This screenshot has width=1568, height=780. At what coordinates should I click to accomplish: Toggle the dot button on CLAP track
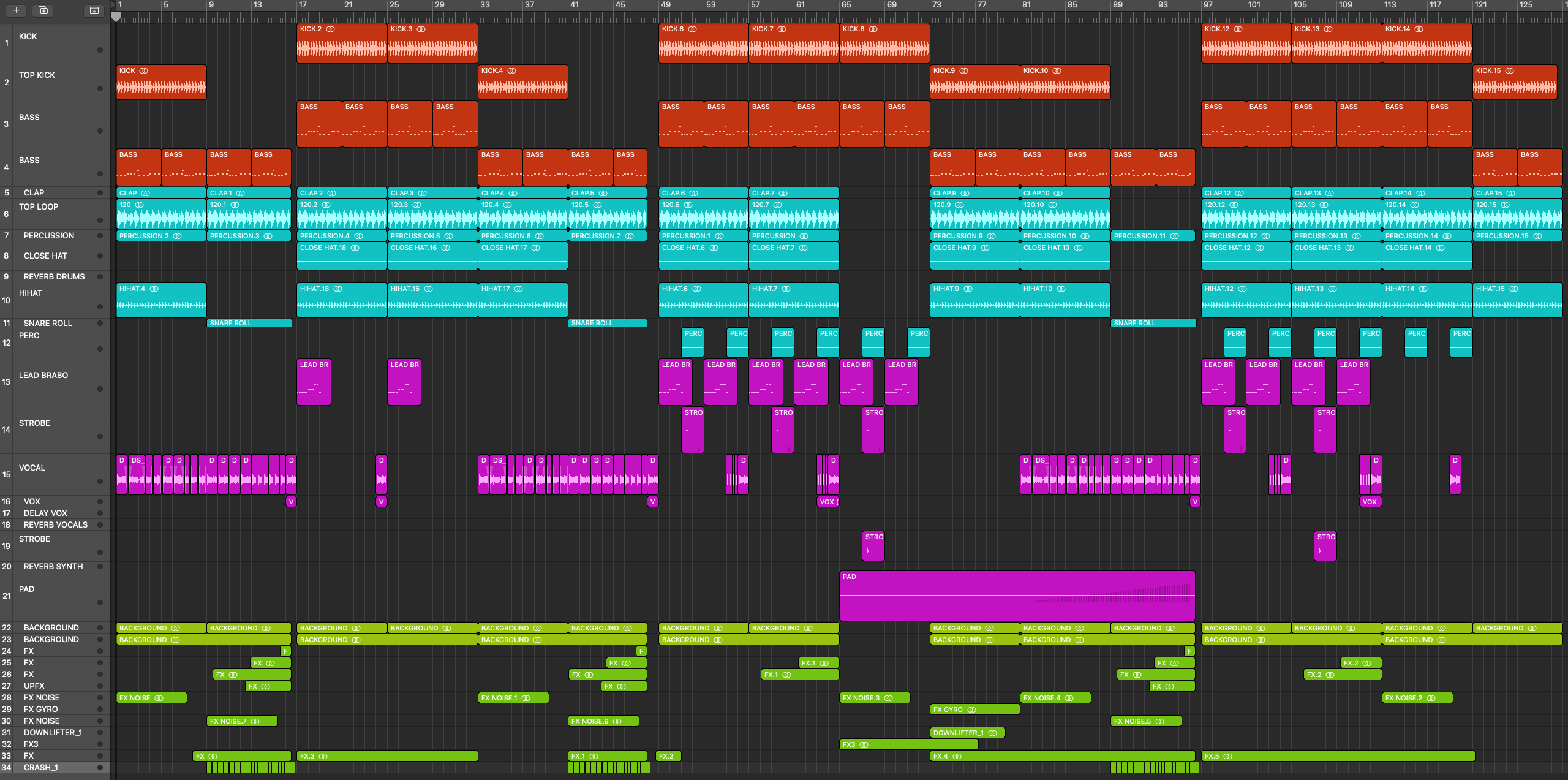[100, 192]
